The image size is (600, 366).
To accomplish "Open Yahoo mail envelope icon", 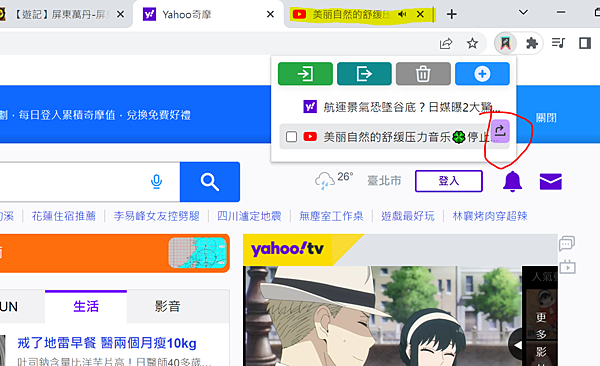I will (x=551, y=181).
